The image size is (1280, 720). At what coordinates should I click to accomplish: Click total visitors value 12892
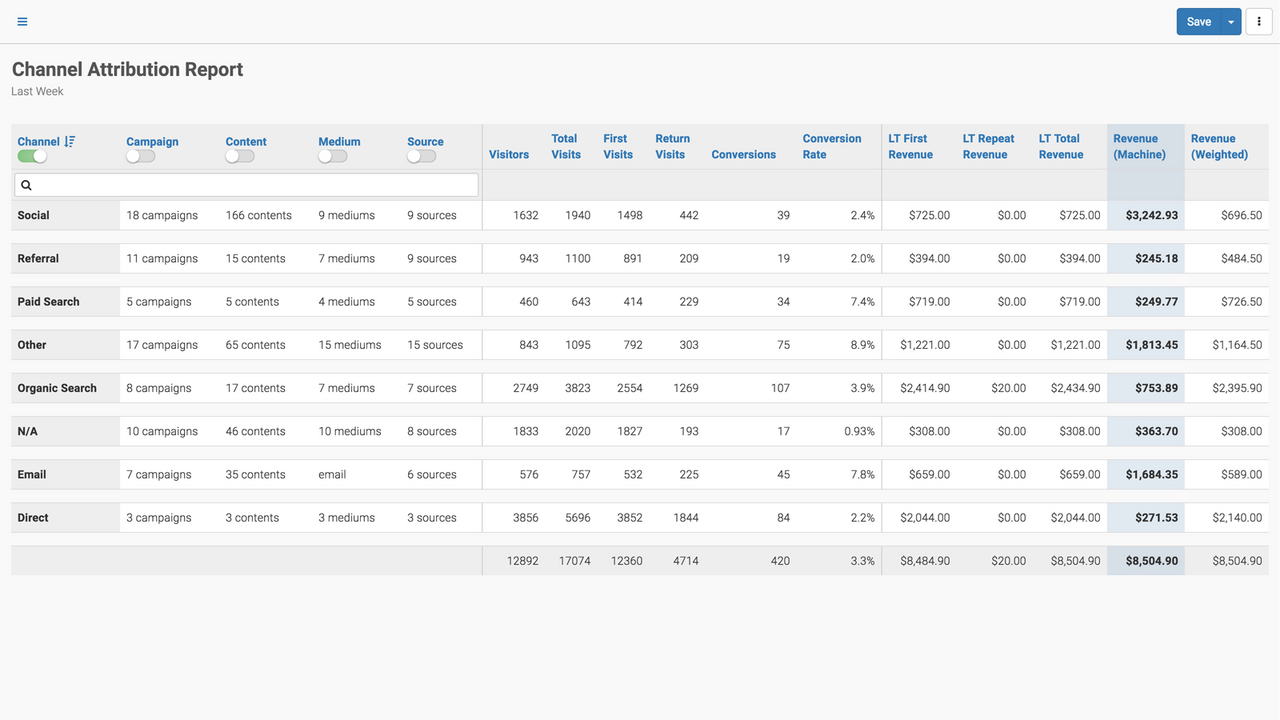coord(523,561)
